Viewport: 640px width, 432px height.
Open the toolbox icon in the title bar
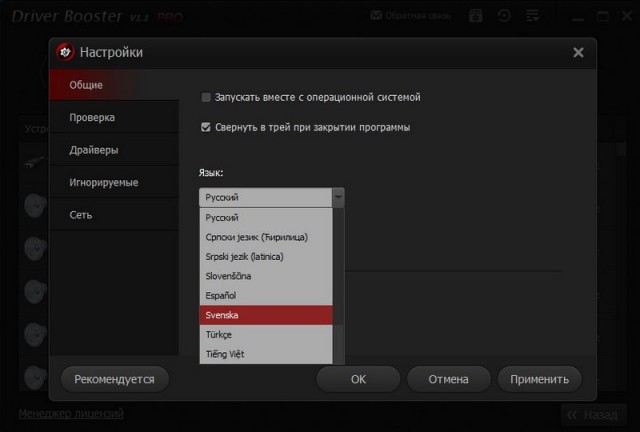pos(476,16)
